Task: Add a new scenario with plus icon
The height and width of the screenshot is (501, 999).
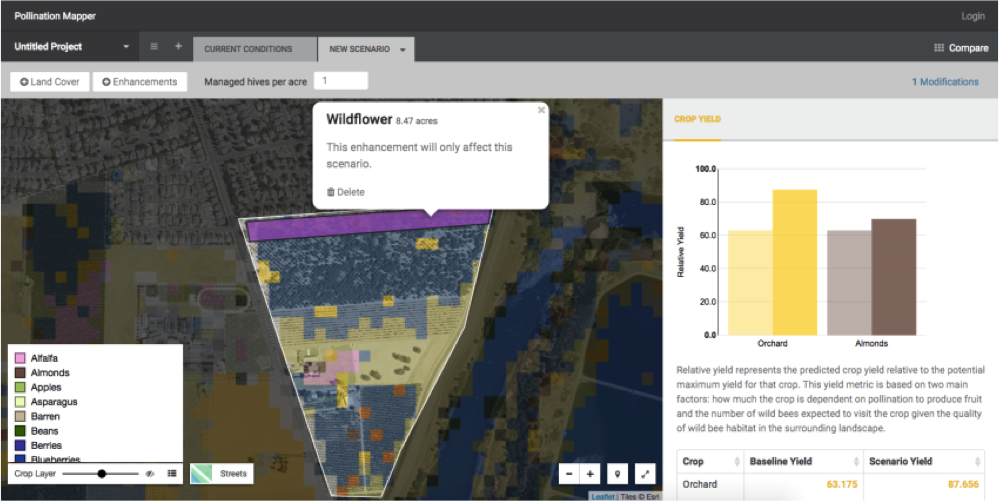Action: coord(178,47)
